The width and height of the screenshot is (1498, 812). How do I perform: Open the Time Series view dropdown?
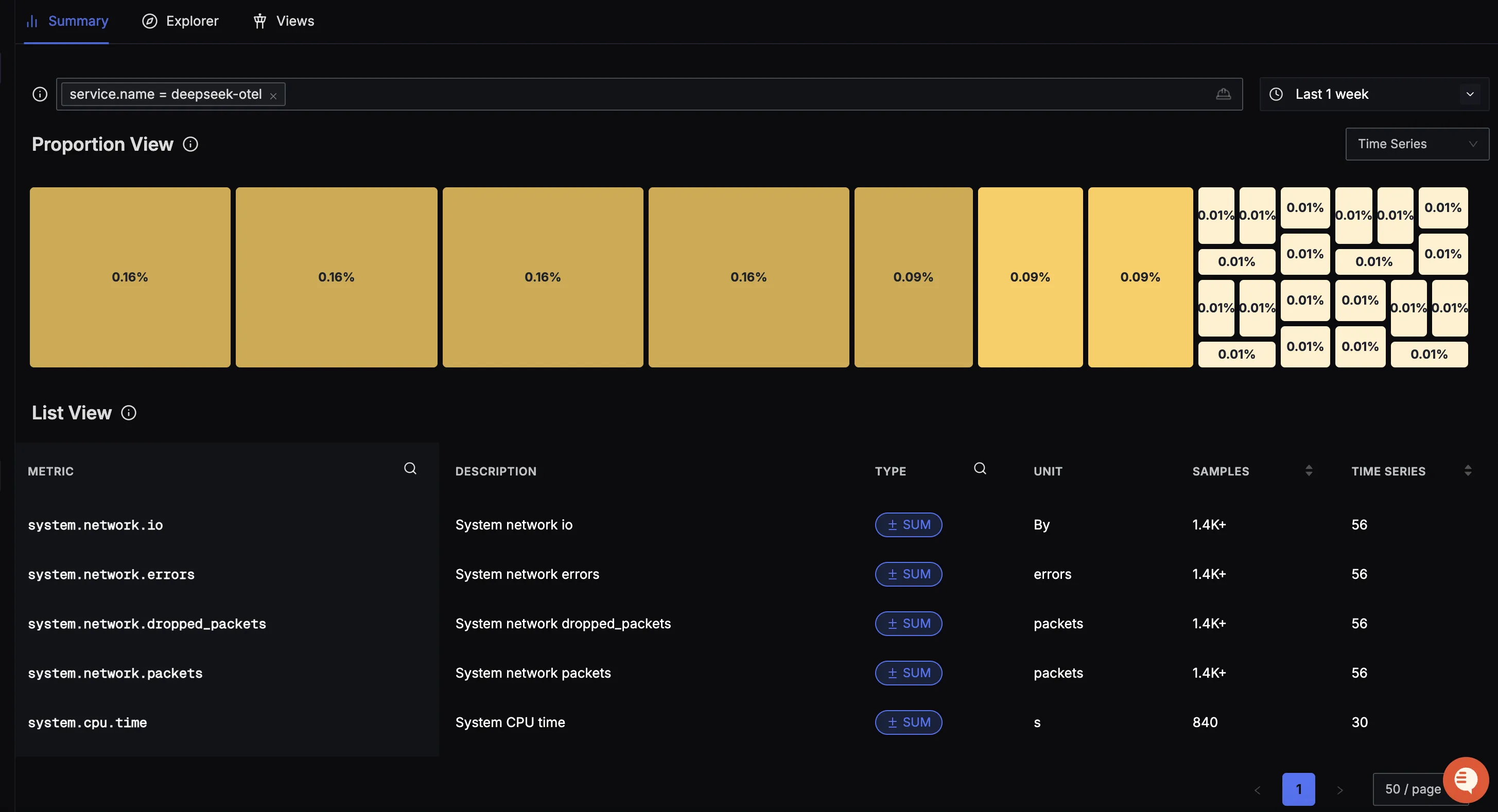pyautogui.click(x=1417, y=144)
